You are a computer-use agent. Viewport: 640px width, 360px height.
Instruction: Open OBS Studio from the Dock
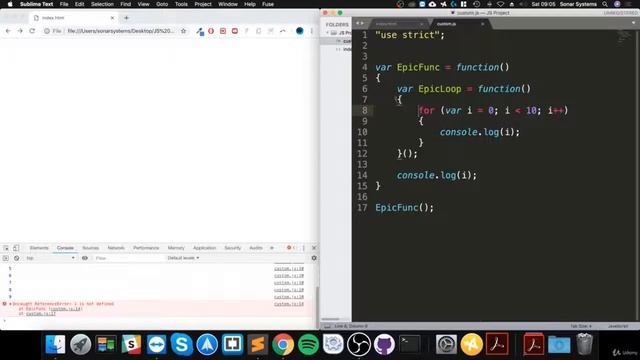click(x=359, y=344)
